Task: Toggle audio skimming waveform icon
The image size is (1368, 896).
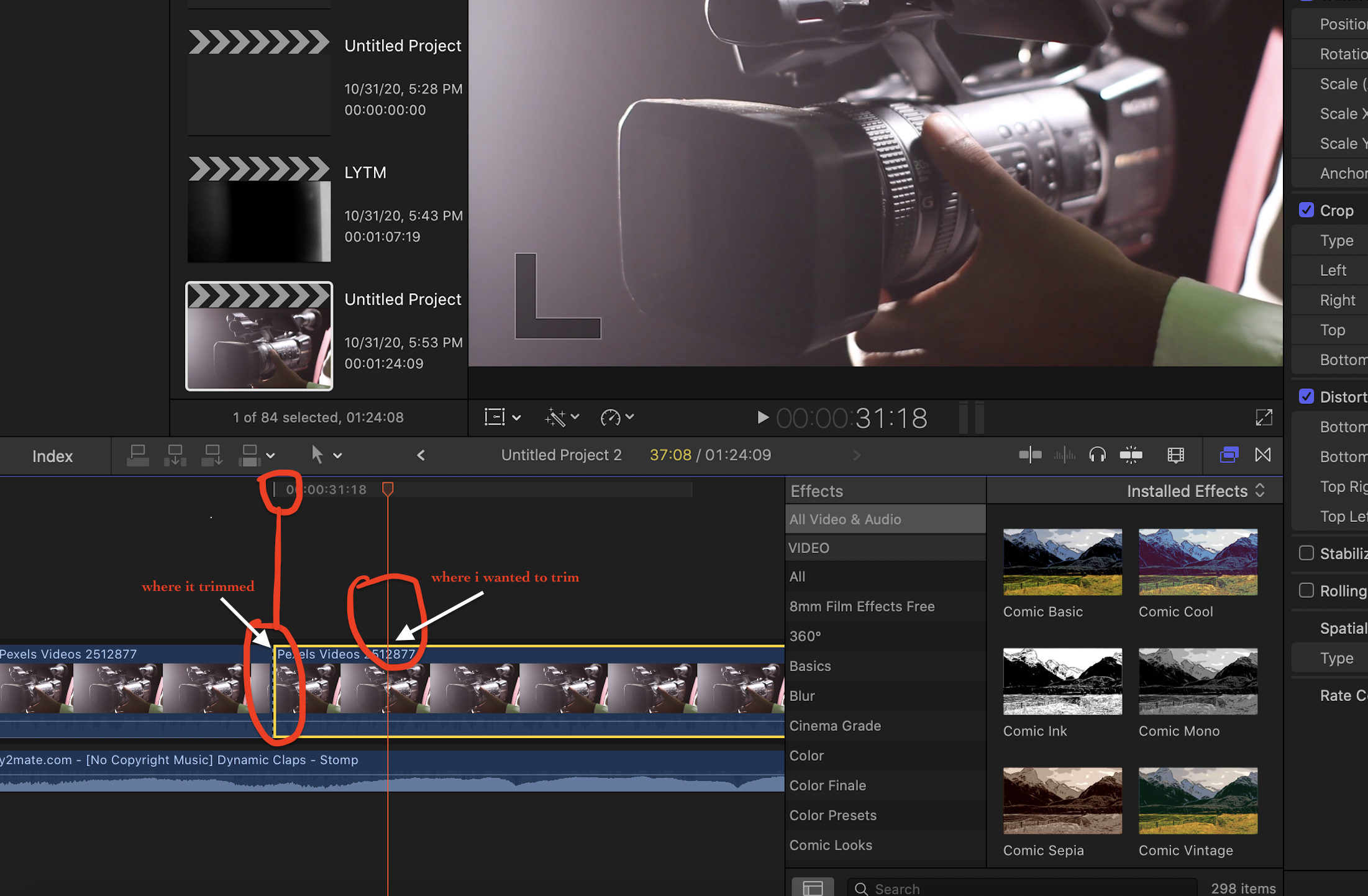Action: [1064, 455]
